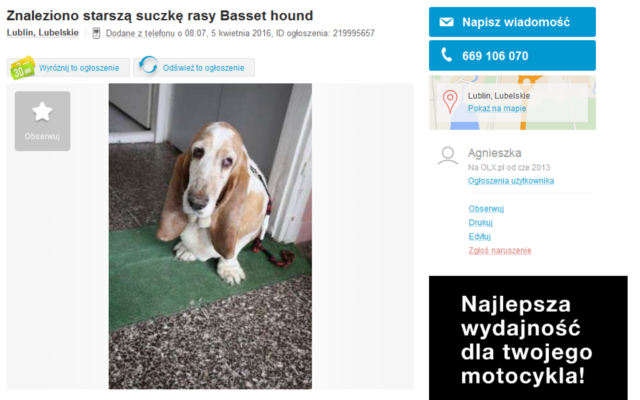The height and width of the screenshot is (400, 640).
Task: Open the Pokaż na mapie link
Action: (x=497, y=109)
